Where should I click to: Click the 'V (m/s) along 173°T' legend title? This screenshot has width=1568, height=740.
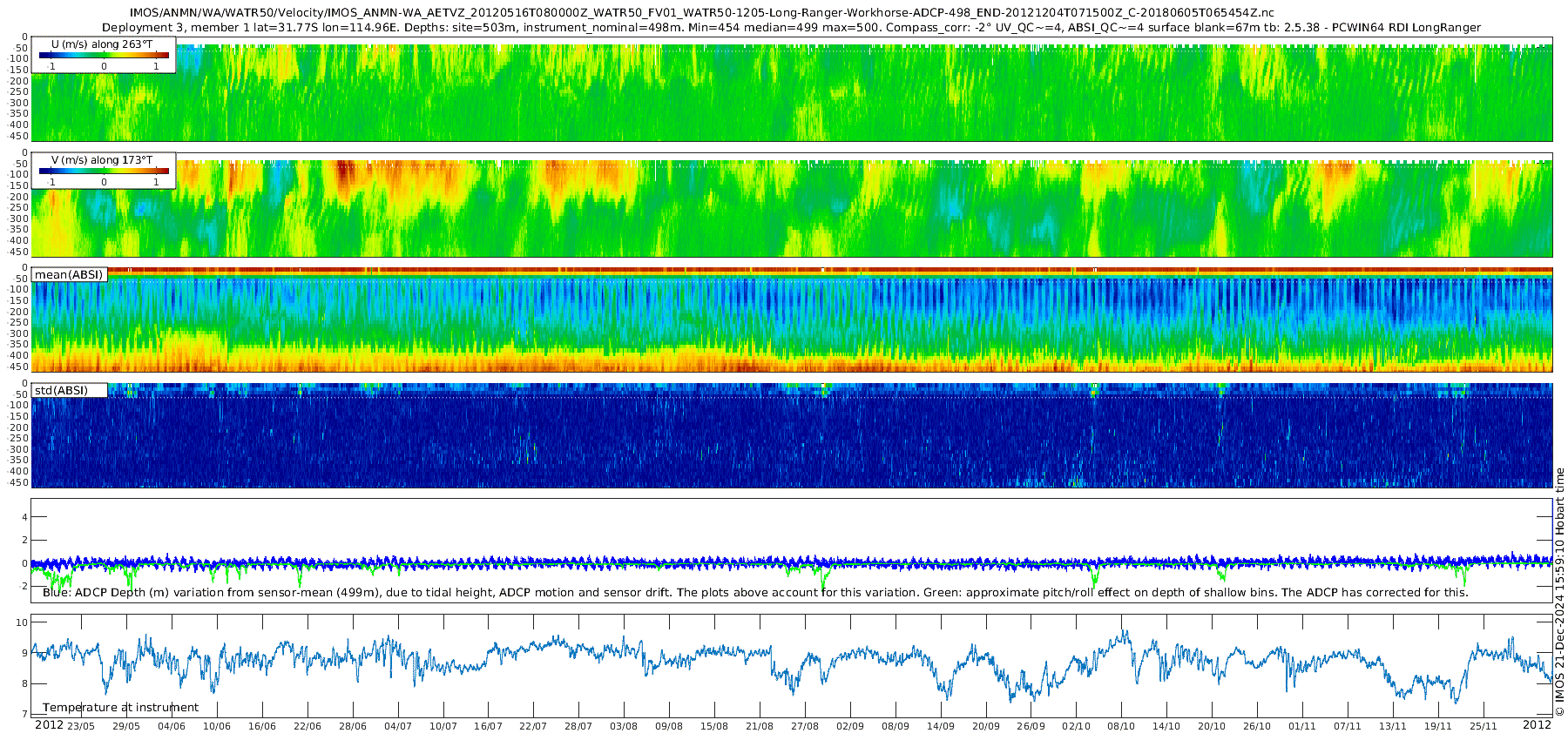[x=102, y=160]
